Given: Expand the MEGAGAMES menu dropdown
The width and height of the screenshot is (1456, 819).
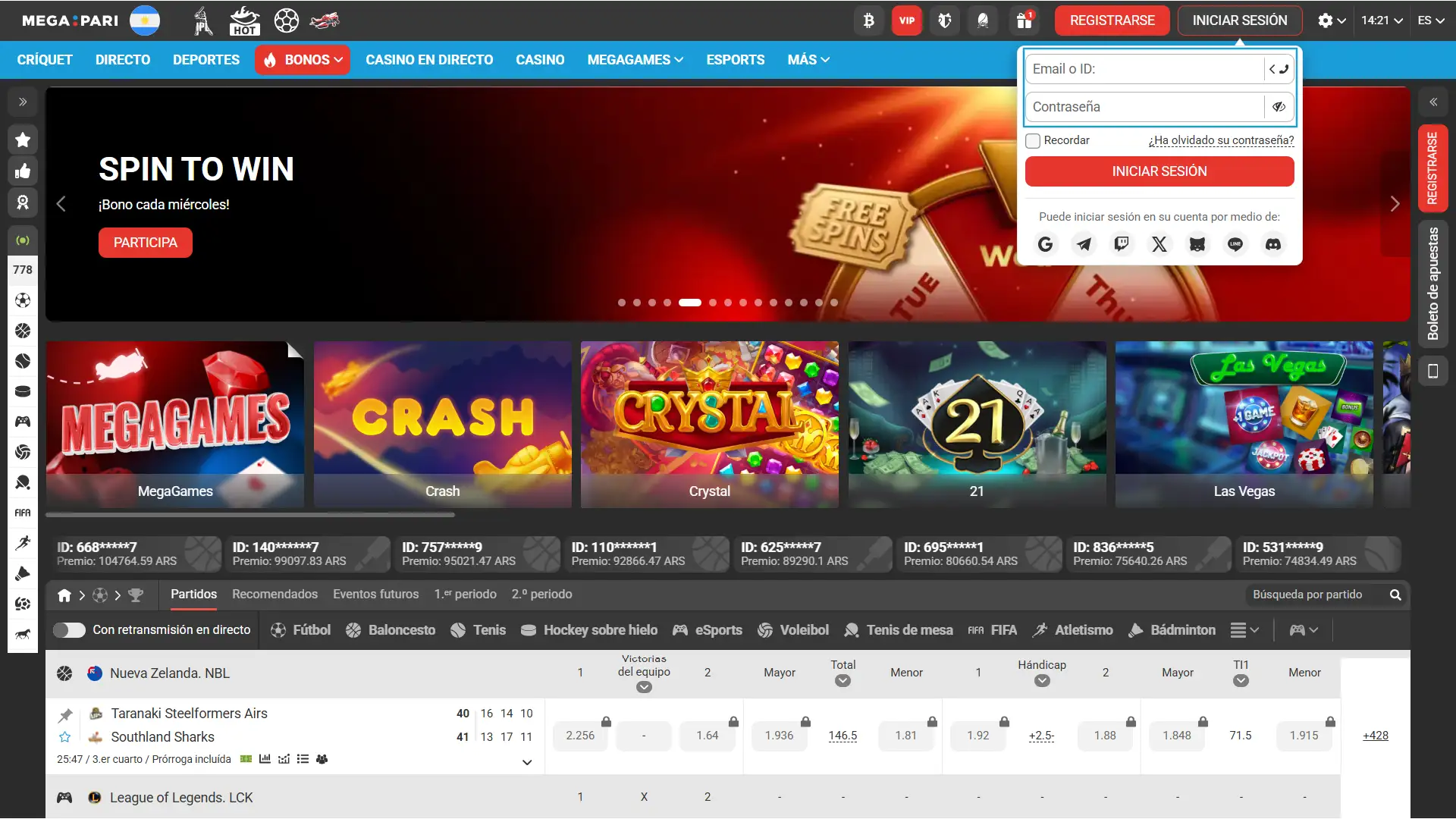Looking at the screenshot, I should click(x=635, y=60).
